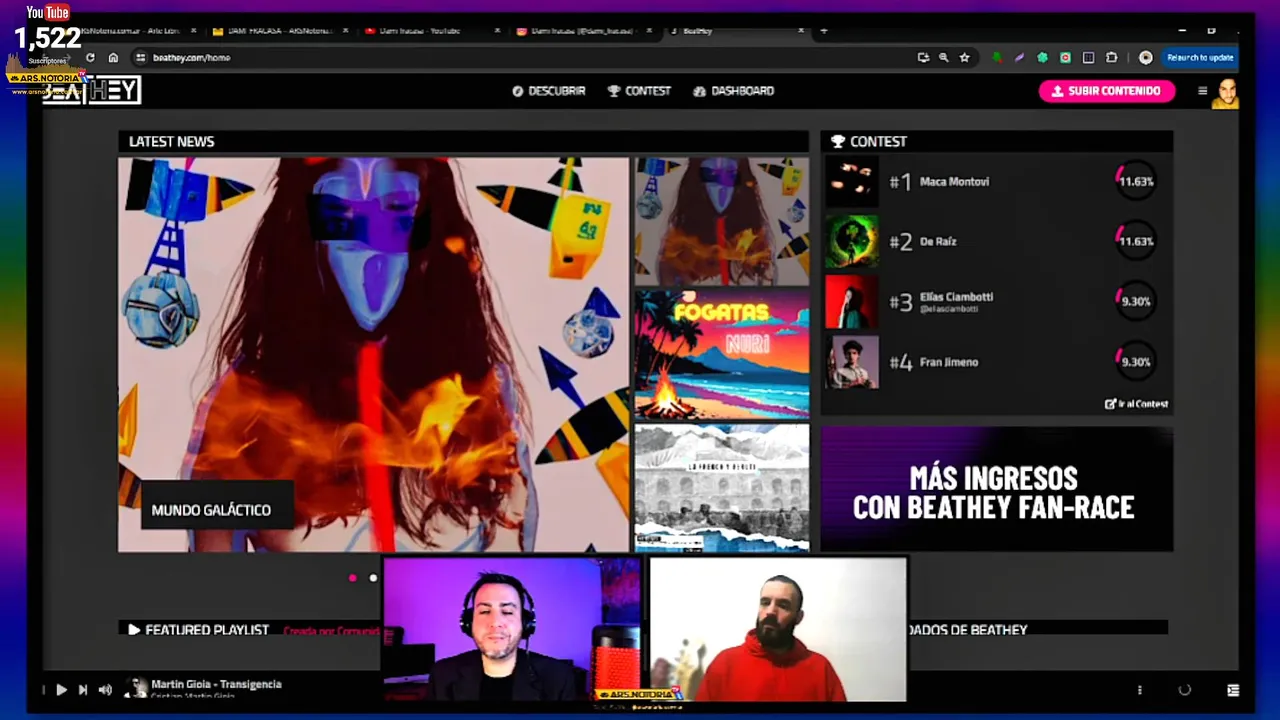Click the purple feather extension icon
The image size is (1280, 720).
tap(1019, 57)
